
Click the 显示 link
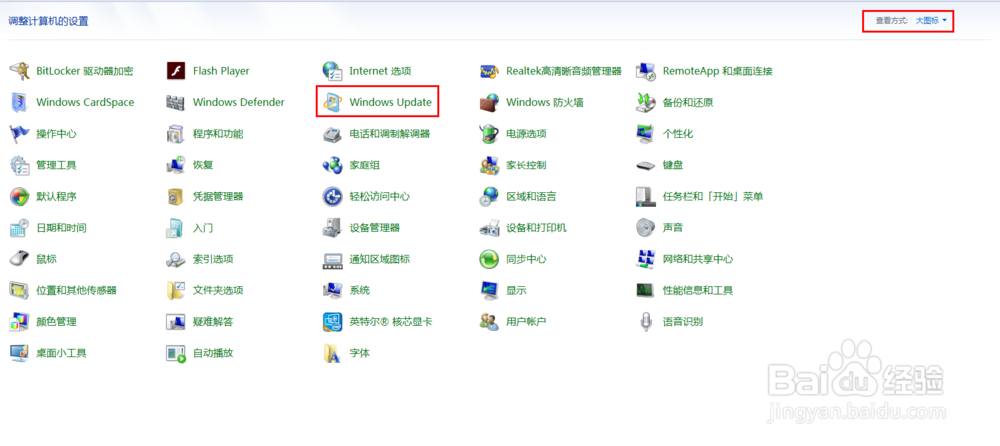516,290
